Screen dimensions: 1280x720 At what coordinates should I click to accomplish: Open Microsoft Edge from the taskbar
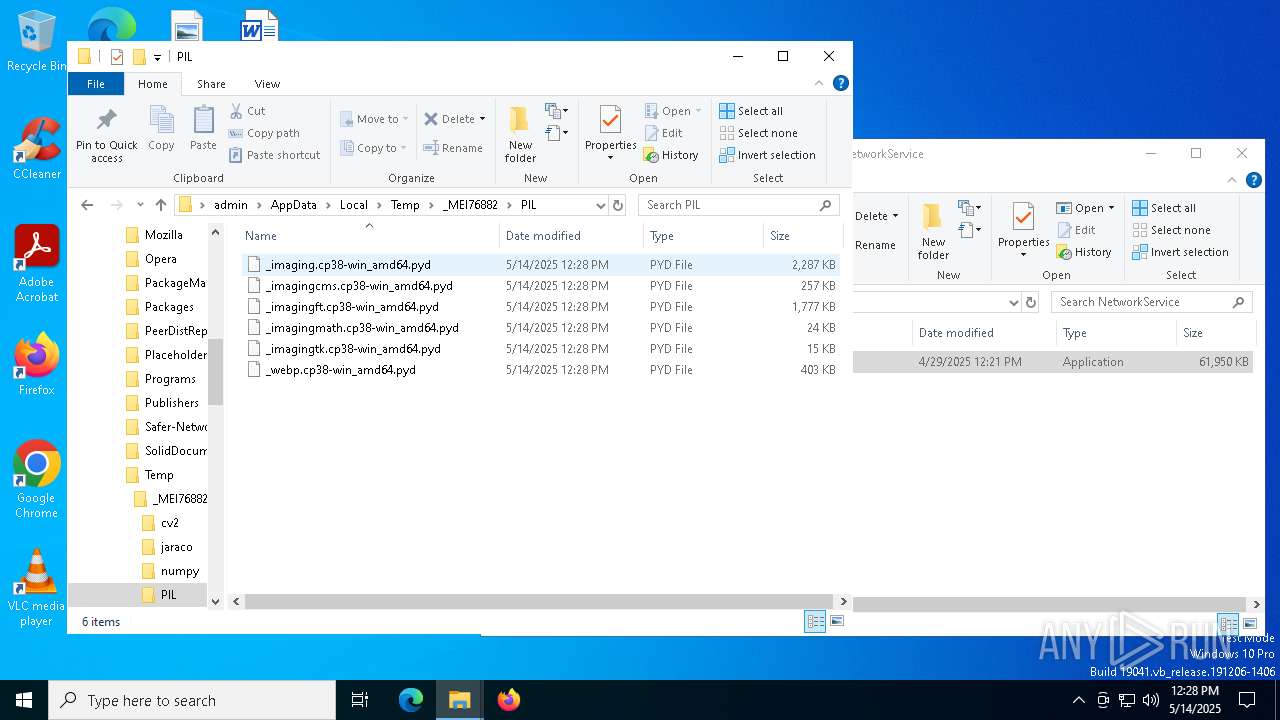click(x=411, y=700)
